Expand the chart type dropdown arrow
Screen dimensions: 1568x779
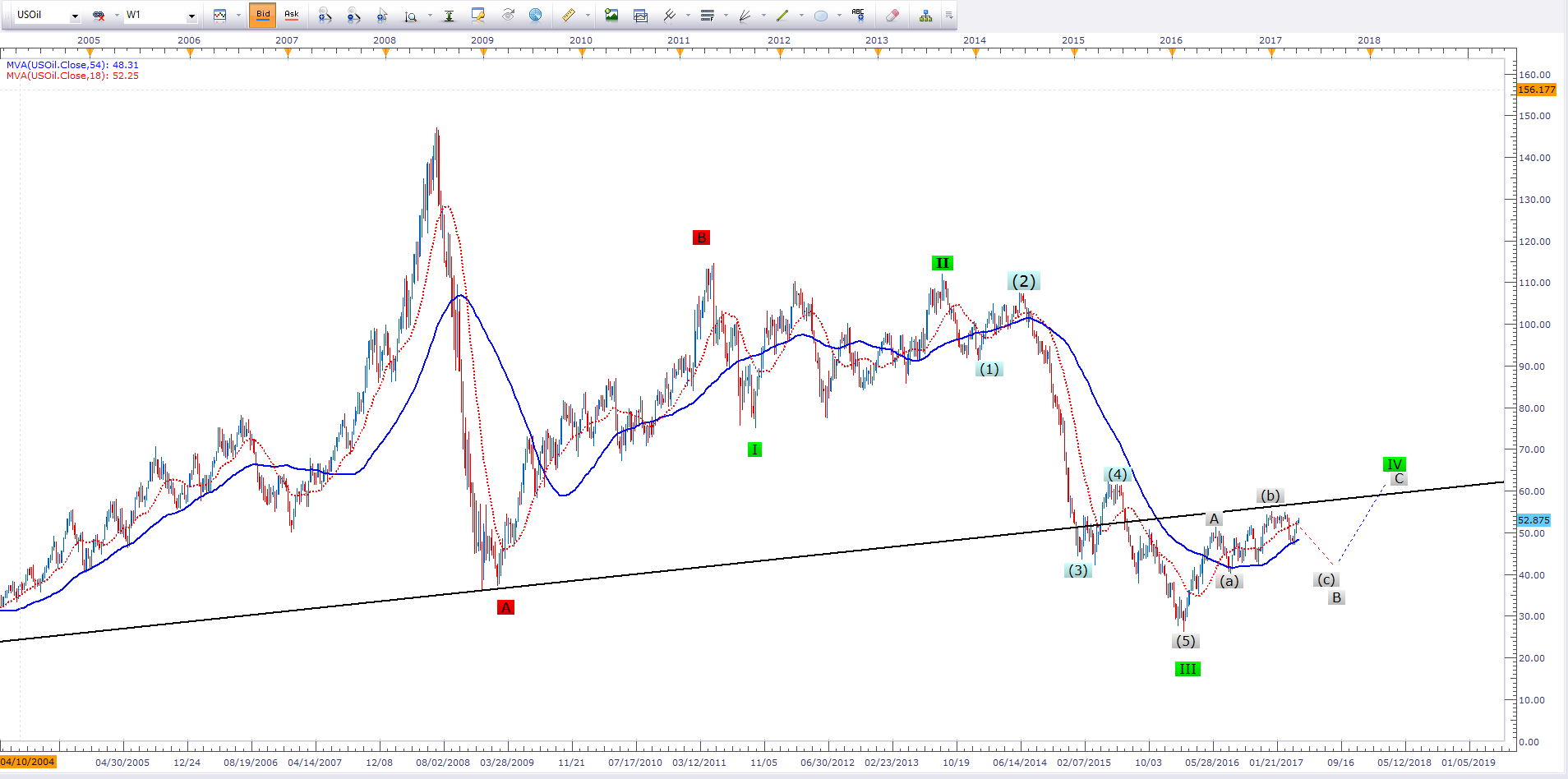238,15
